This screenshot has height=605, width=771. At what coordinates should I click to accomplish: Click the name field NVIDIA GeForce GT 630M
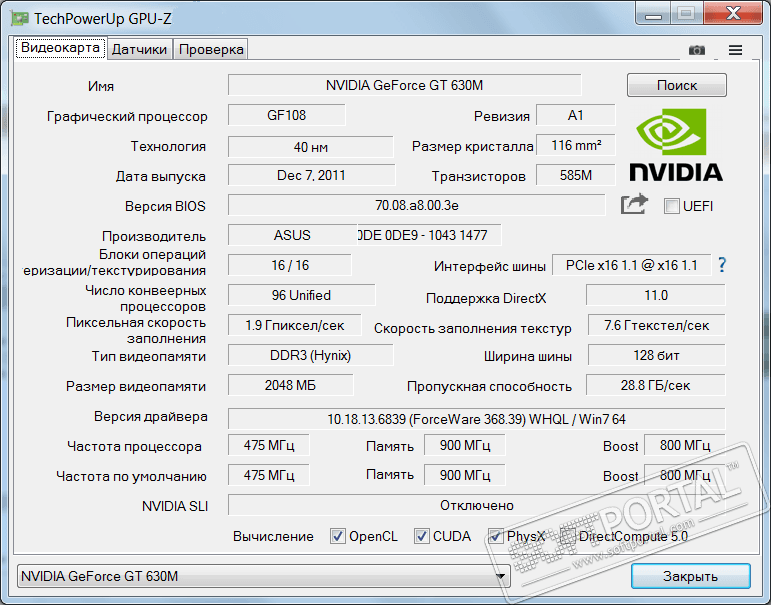coord(404,85)
